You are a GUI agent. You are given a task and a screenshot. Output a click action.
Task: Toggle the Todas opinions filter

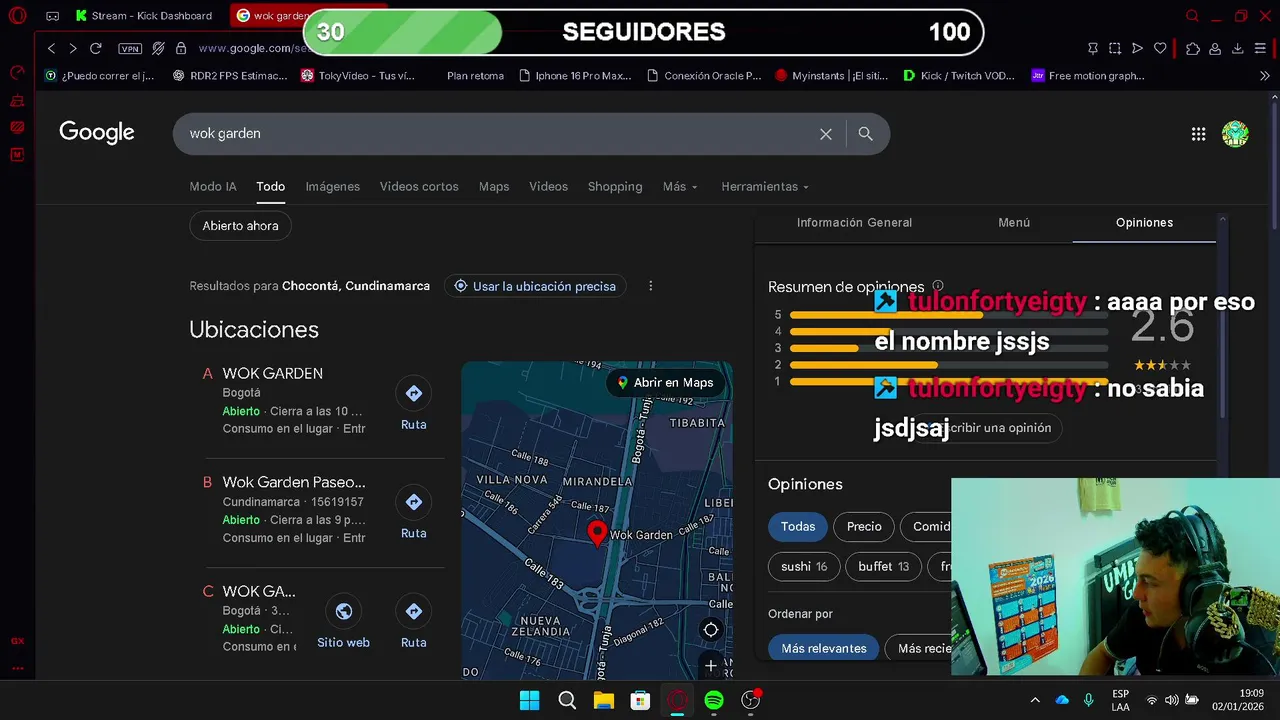(x=798, y=527)
